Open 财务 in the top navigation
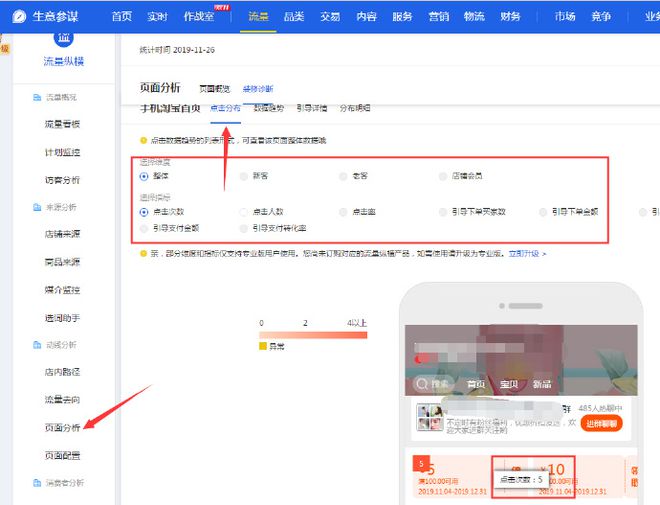 coord(510,17)
